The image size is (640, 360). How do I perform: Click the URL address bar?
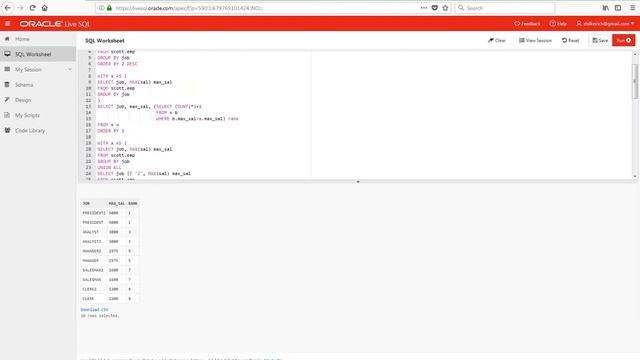pos(261,8)
